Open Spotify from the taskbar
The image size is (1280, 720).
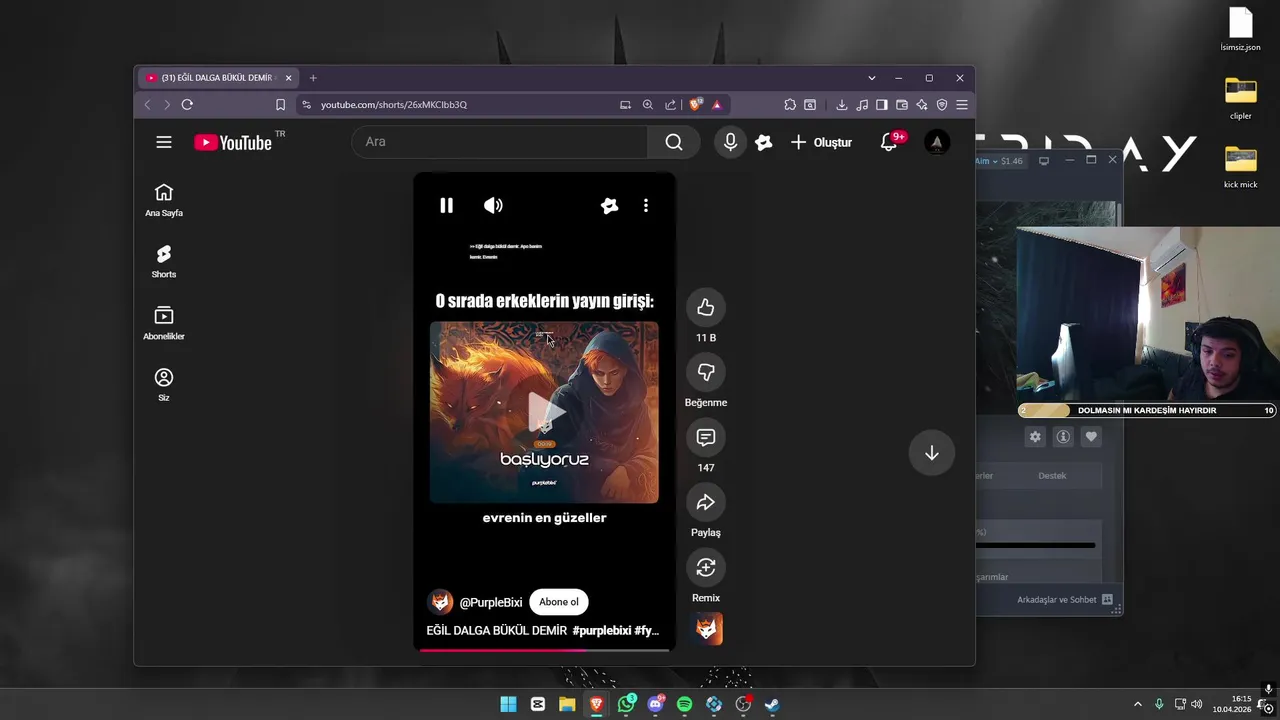[x=684, y=704]
